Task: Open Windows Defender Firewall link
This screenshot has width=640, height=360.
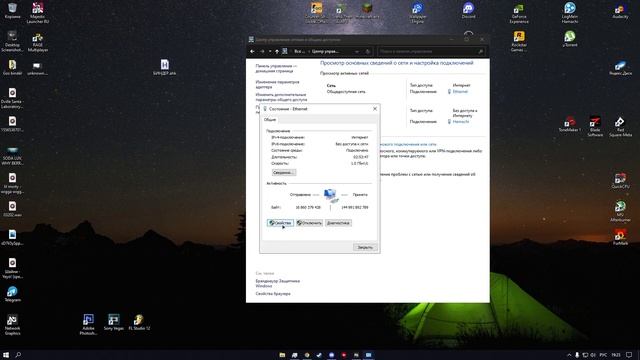Action: point(278,283)
